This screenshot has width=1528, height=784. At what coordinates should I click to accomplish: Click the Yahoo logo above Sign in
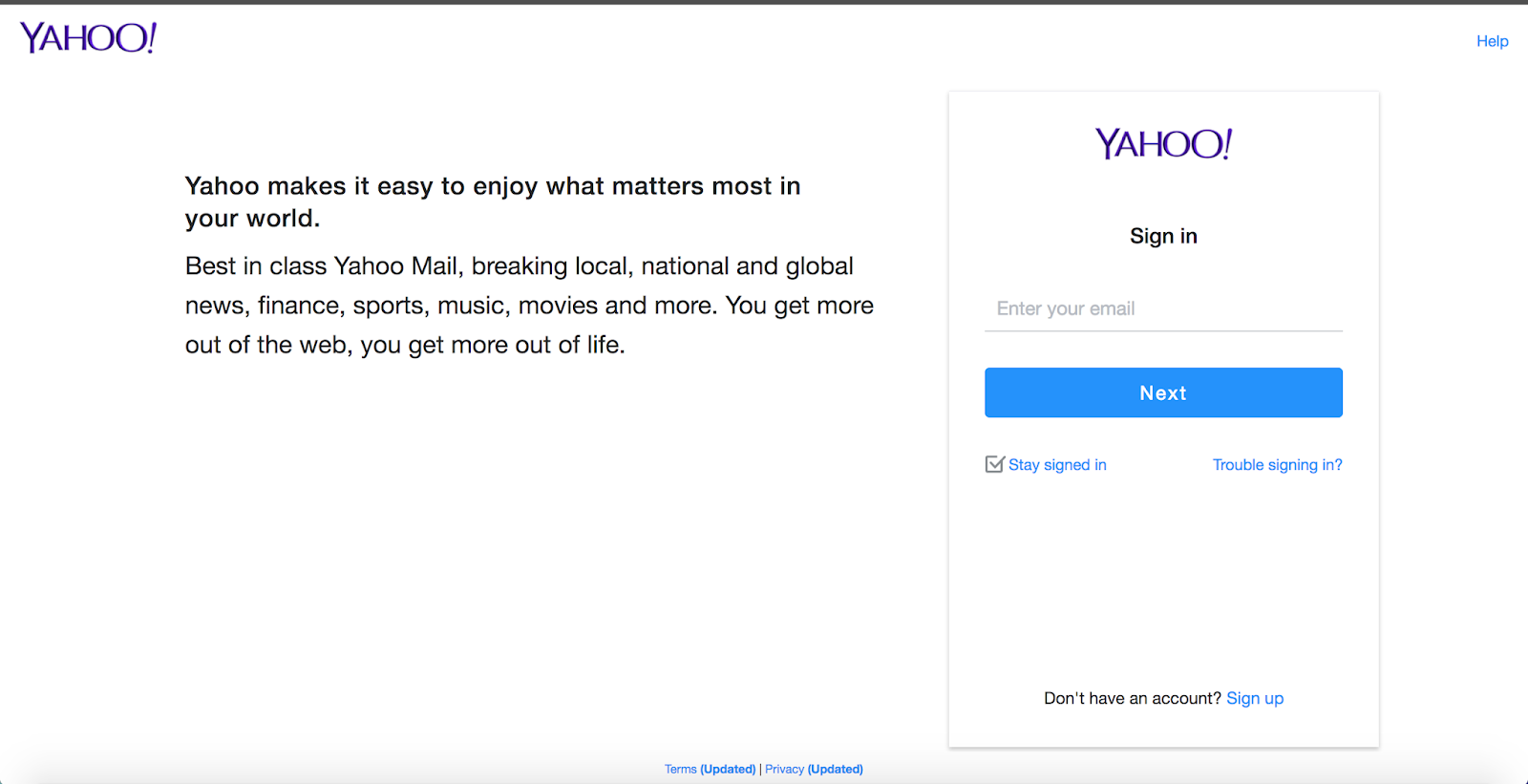point(1163,144)
